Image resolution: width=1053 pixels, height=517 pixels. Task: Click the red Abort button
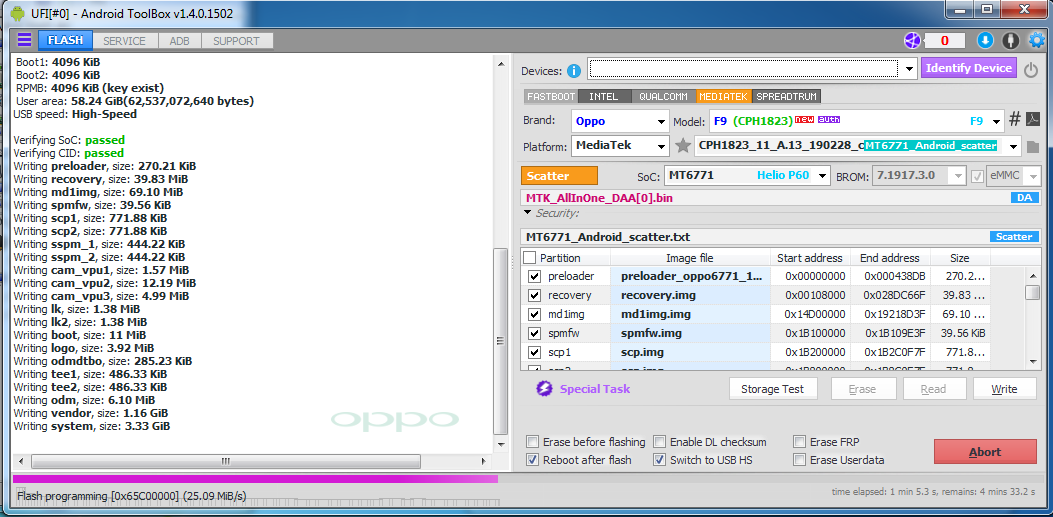coord(985,452)
